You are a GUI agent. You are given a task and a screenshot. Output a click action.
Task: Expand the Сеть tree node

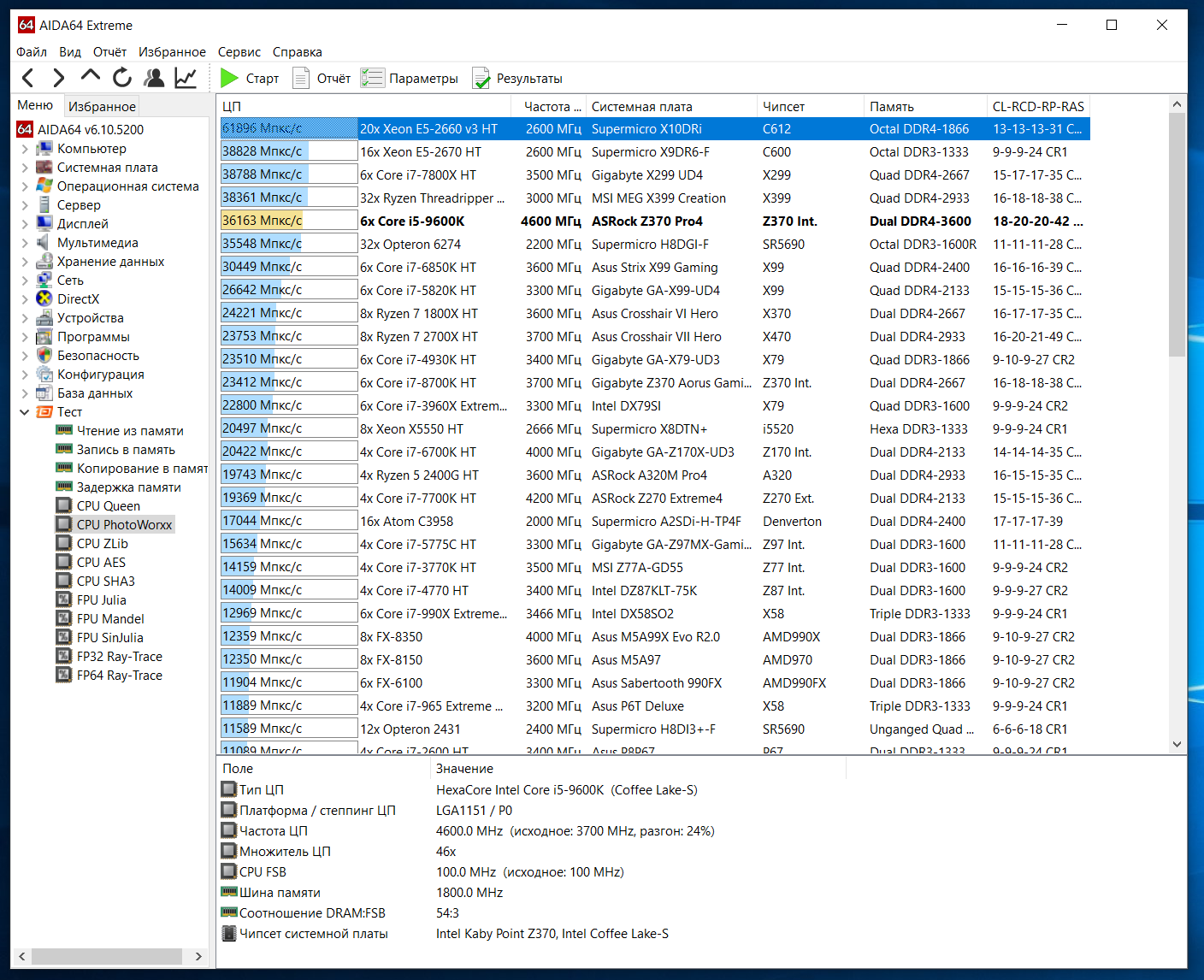(x=25, y=280)
